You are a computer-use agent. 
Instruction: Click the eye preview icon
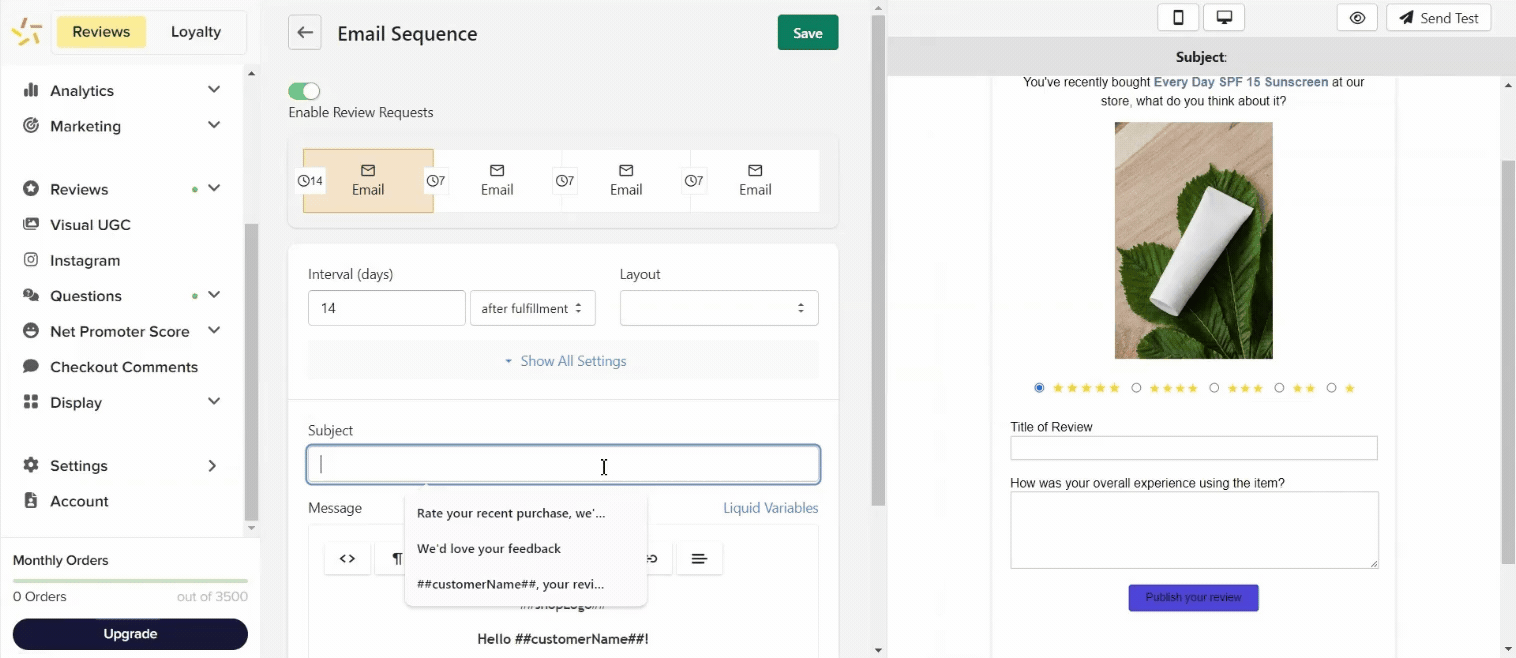click(x=1357, y=18)
